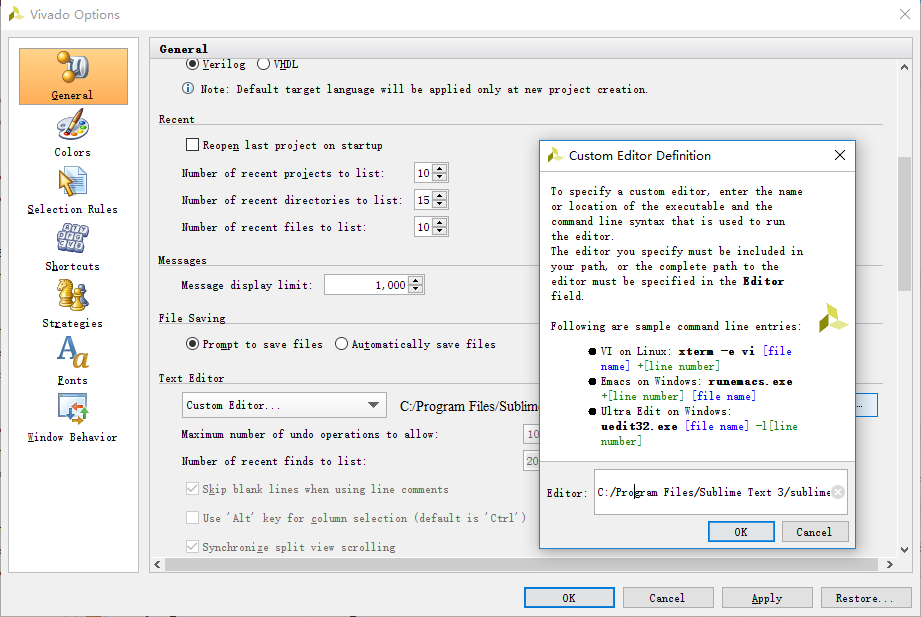
Task: Close the Custom Editor Definition dialog
Action: coord(840,155)
